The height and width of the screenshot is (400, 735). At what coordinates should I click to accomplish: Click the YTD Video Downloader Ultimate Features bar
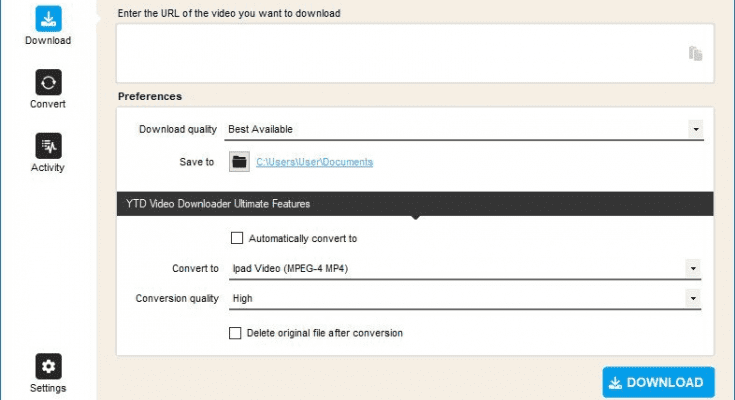(415, 204)
